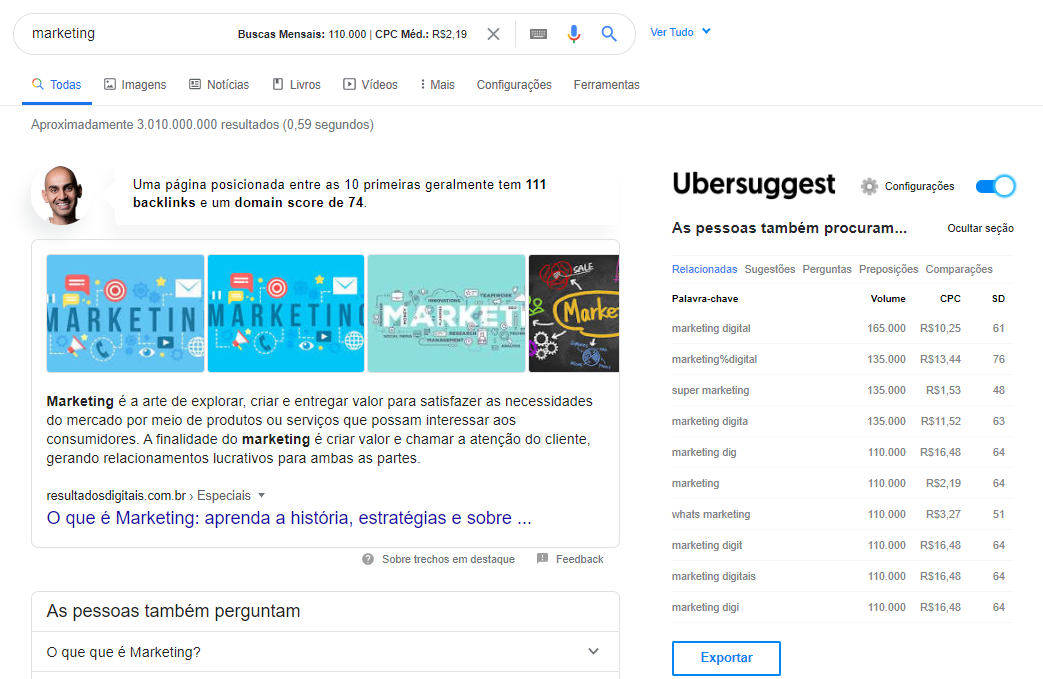
Task: Sort by the Volume column header
Action: point(888,299)
